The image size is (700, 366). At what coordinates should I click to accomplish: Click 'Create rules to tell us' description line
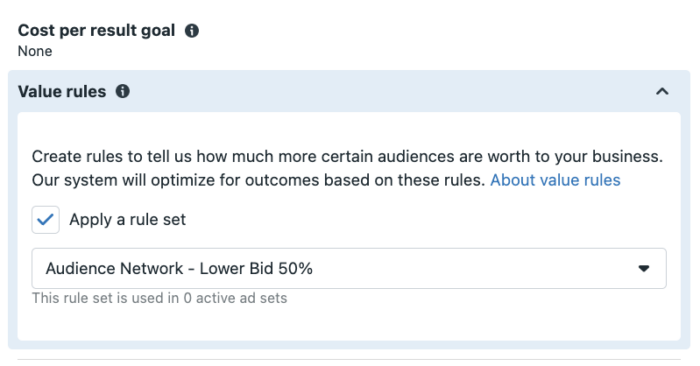[x=347, y=156]
